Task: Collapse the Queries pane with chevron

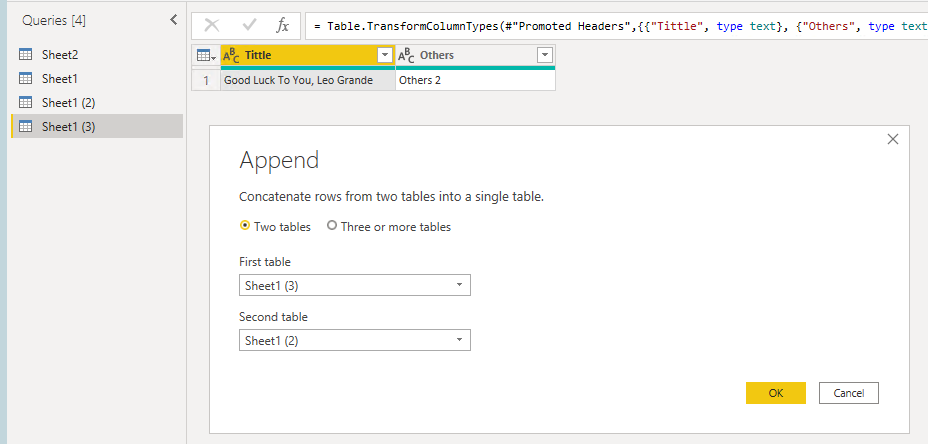Action: tap(173, 20)
